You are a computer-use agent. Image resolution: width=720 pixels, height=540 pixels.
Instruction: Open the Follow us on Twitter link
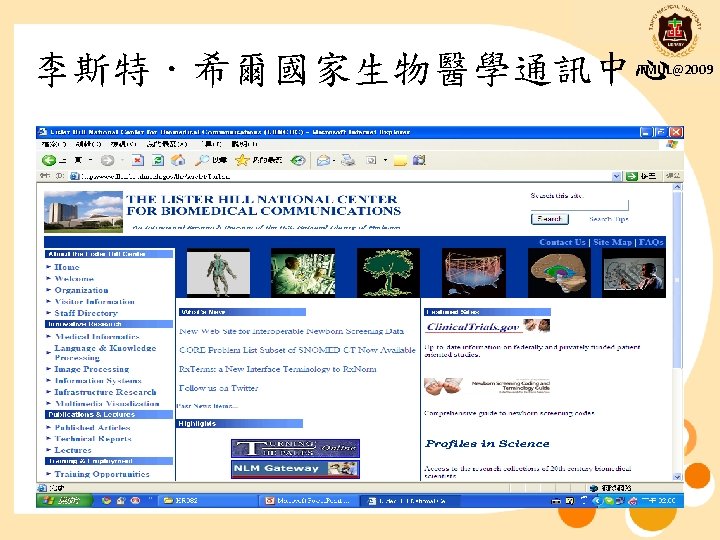[219, 388]
